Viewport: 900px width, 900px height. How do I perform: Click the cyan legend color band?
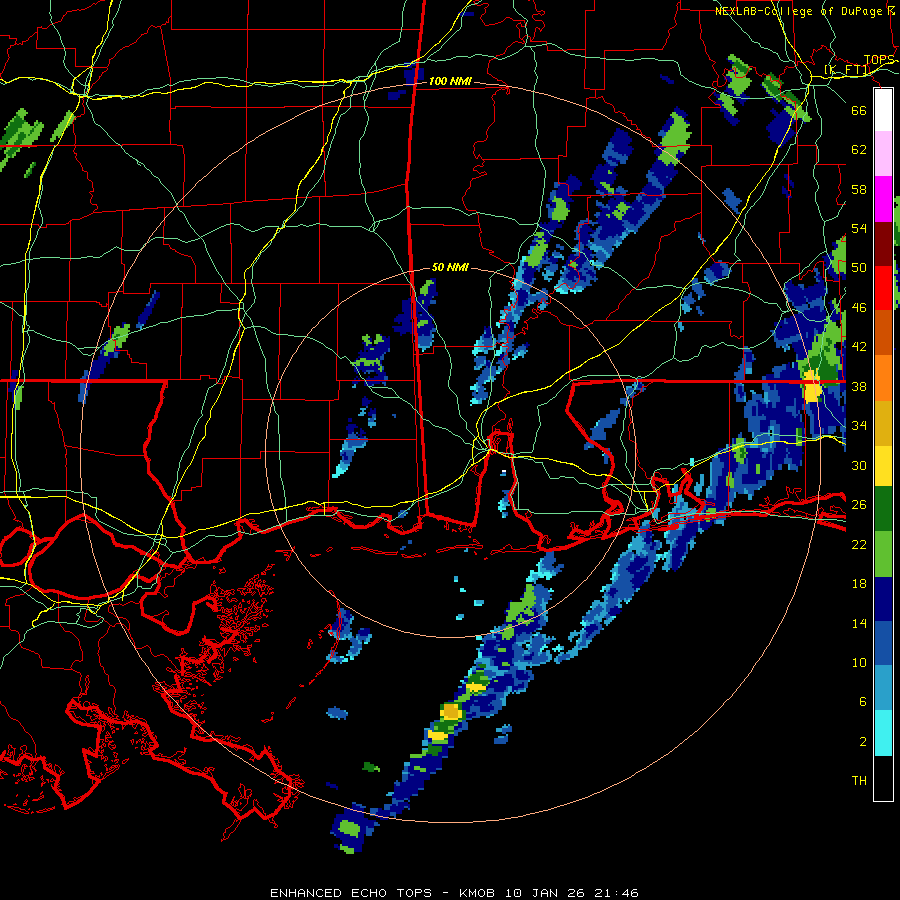pos(883,733)
